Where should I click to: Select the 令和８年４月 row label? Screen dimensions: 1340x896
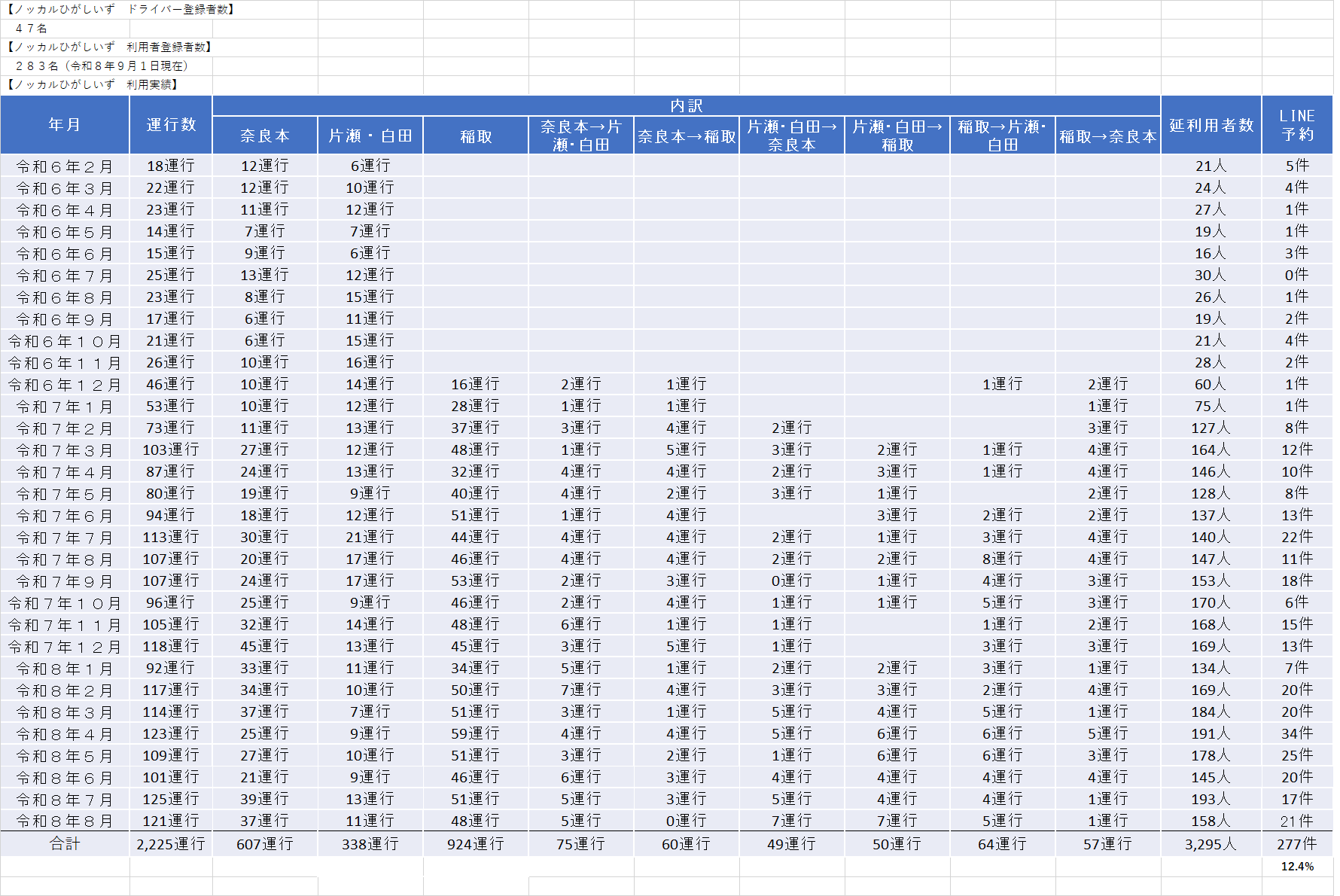click(65, 733)
